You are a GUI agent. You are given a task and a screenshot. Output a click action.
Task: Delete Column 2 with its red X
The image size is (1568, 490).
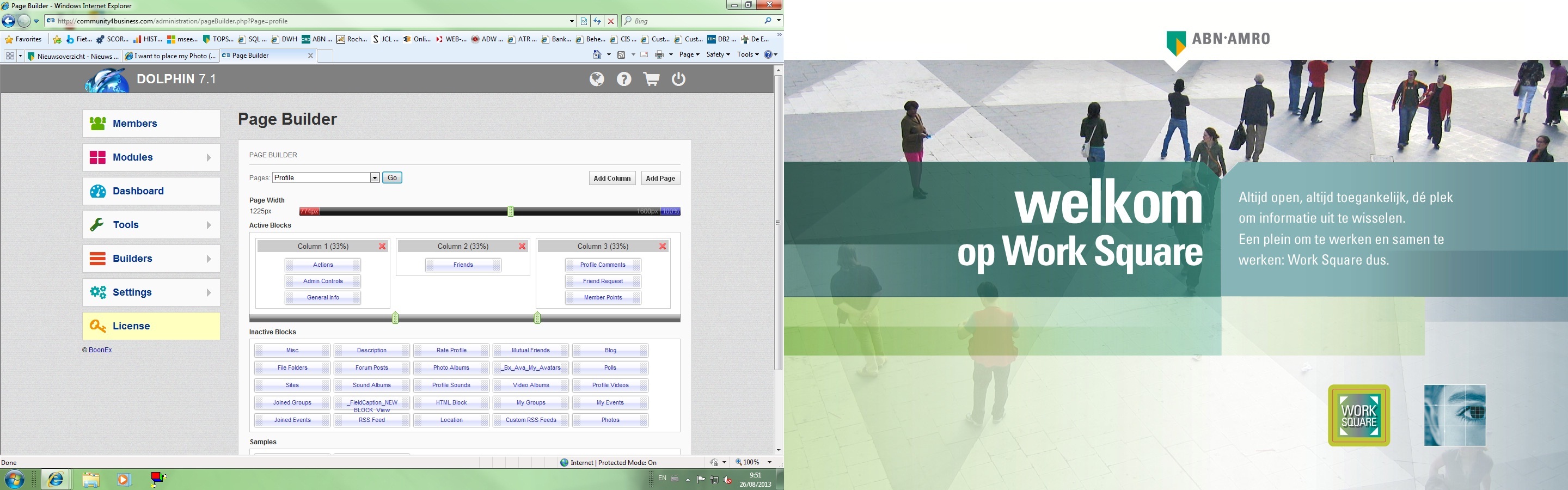point(522,247)
